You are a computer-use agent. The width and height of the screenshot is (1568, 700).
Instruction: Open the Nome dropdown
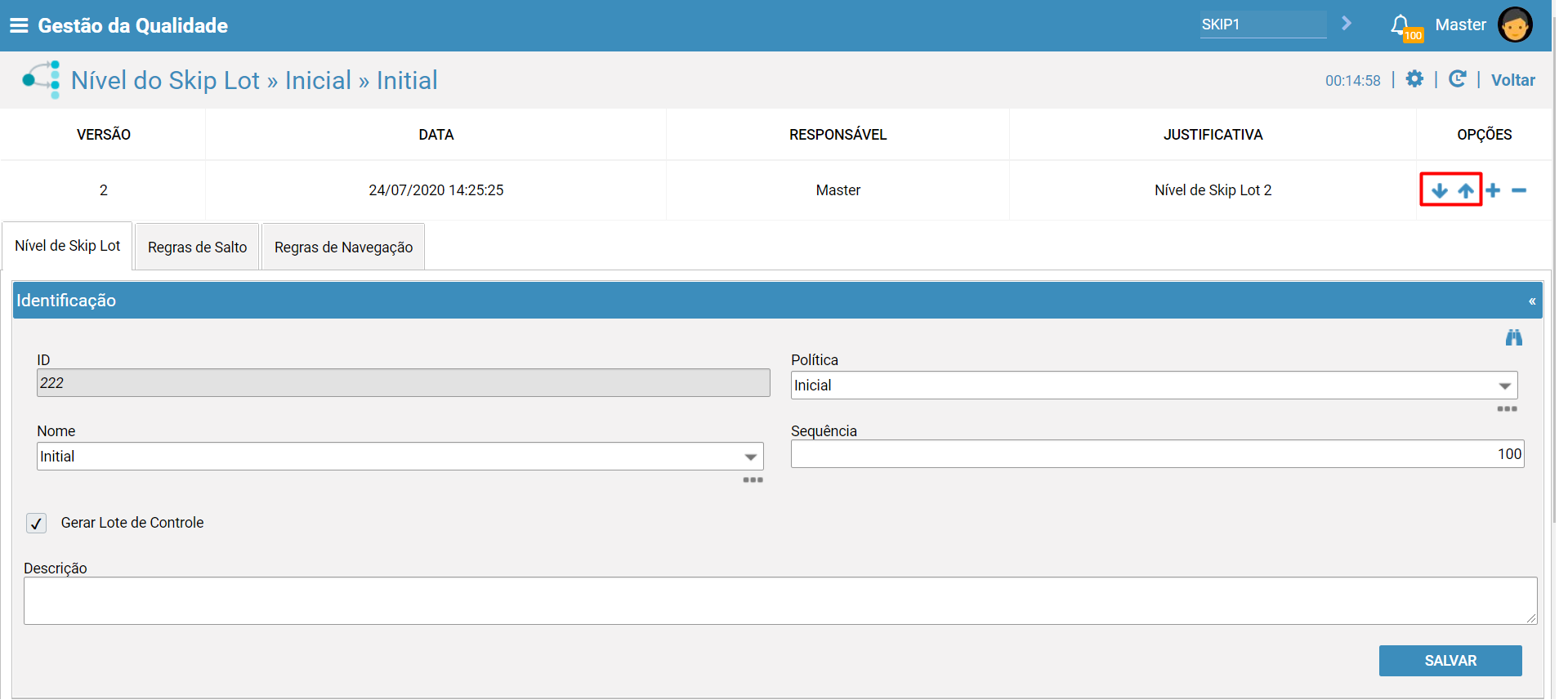click(x=400, y=457)
